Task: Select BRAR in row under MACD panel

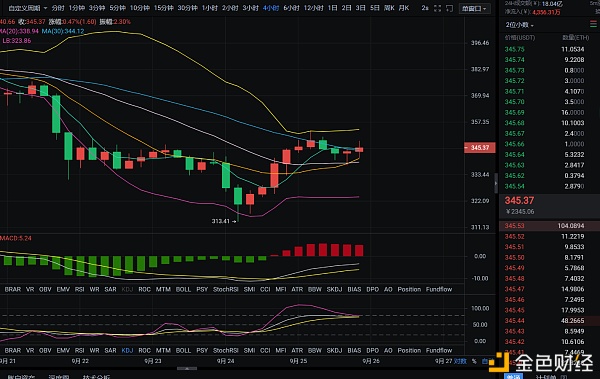Action: pos(13,289)
